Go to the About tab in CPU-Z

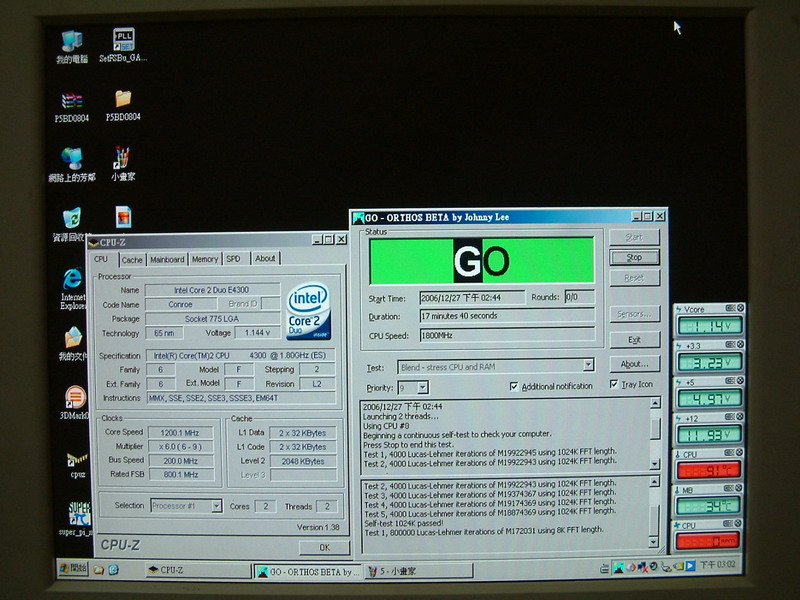pyautogui.click(x=265, y=258)
